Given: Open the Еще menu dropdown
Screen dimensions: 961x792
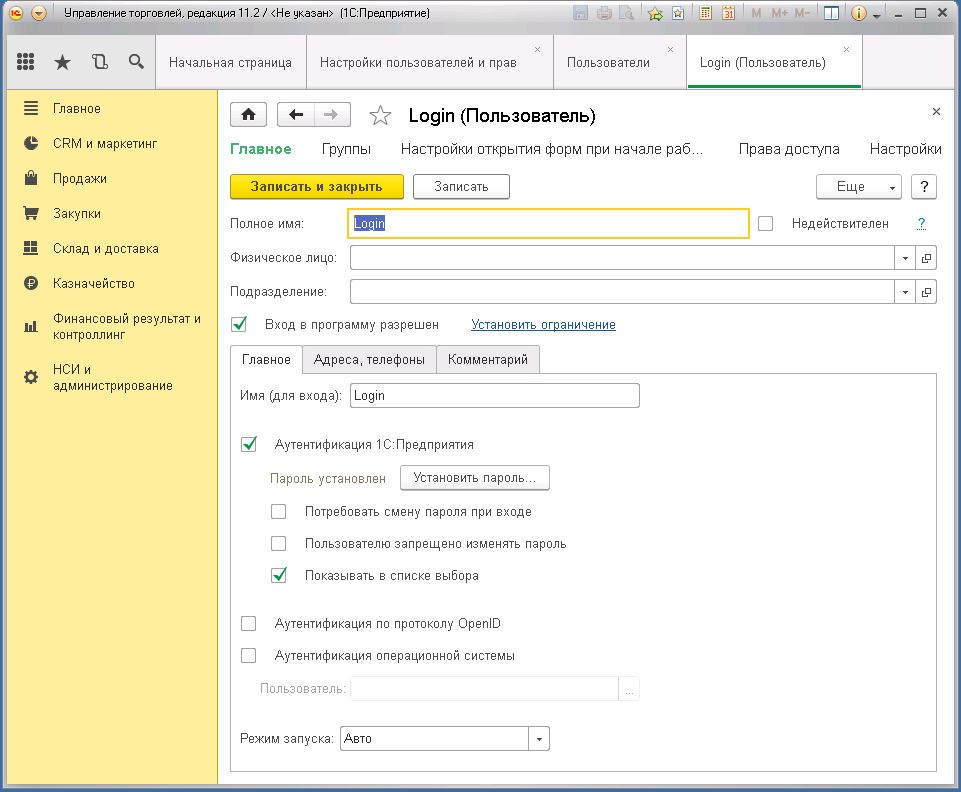Looking at the screenshot, I should pos(859,186).
